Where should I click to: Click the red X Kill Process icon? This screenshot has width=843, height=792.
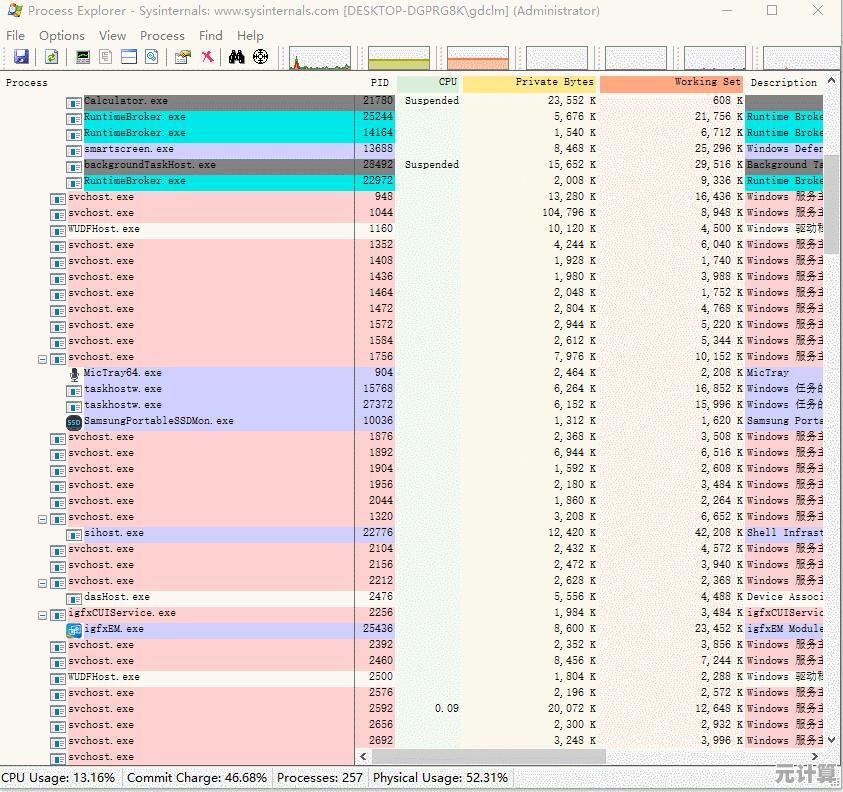pos(207,57)
